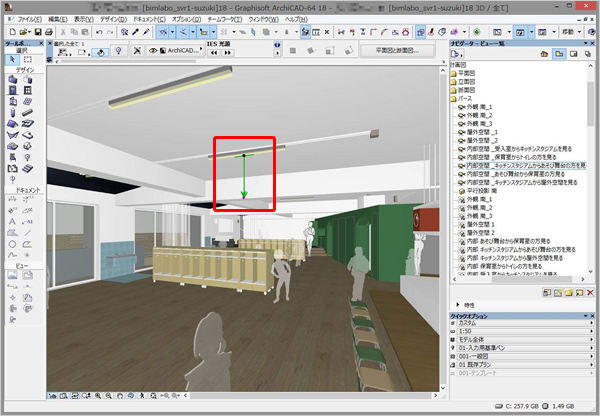Open the カスタム quick option dropdown

click(x=524, y=323)
